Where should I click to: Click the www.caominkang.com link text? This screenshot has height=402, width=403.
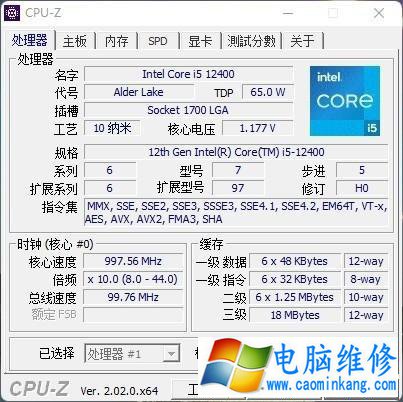point(332,385)
